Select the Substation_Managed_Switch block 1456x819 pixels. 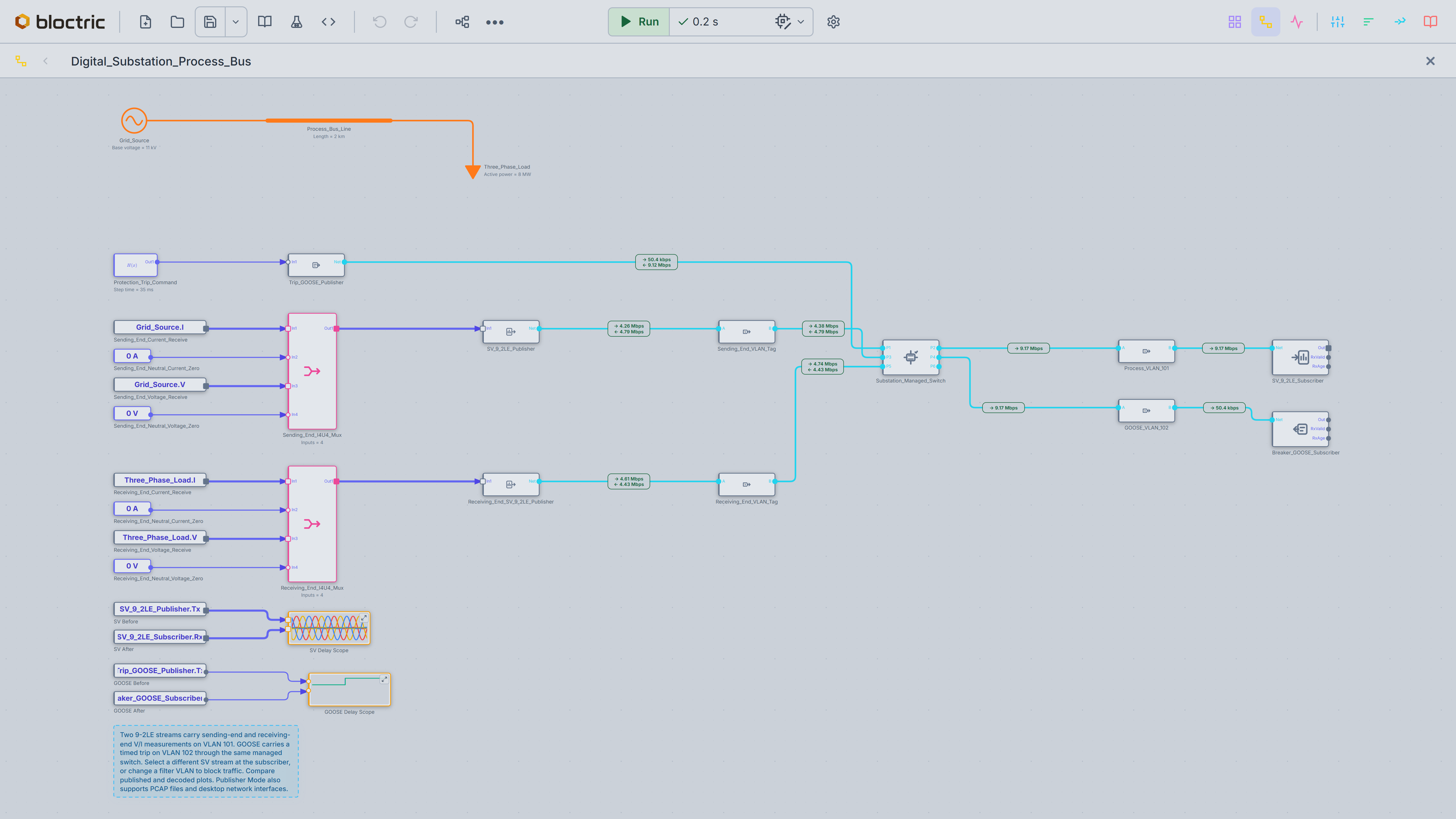coord(911,357)
